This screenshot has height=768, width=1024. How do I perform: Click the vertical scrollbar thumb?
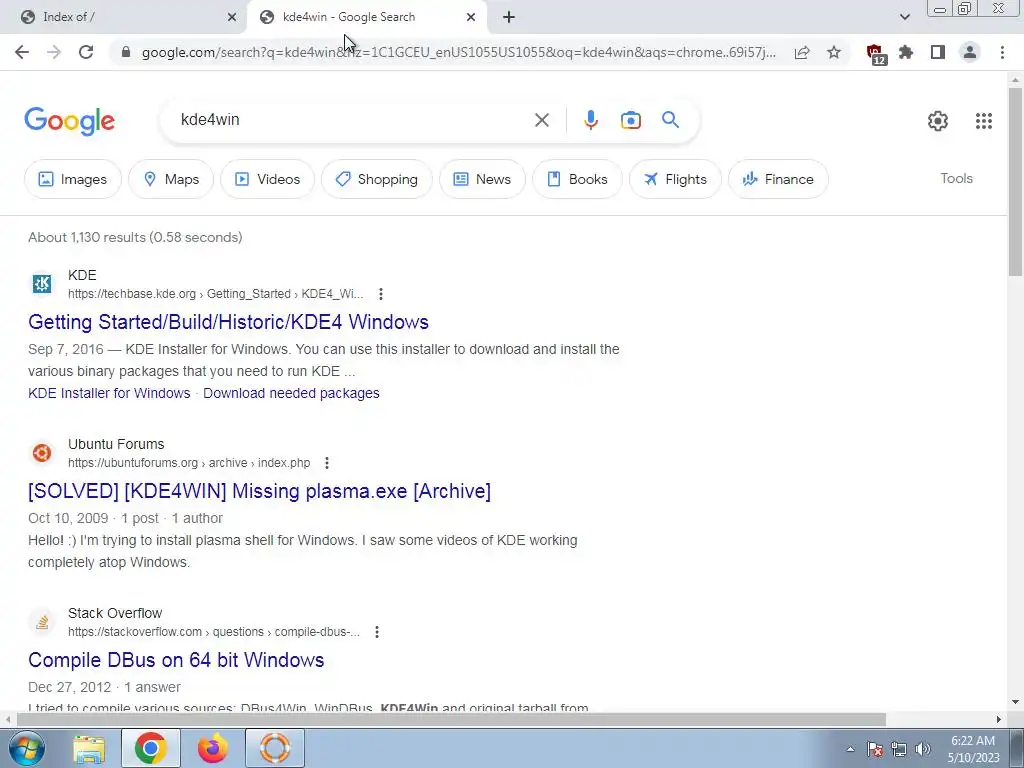pyautogui.click(x=1015, y=181)
